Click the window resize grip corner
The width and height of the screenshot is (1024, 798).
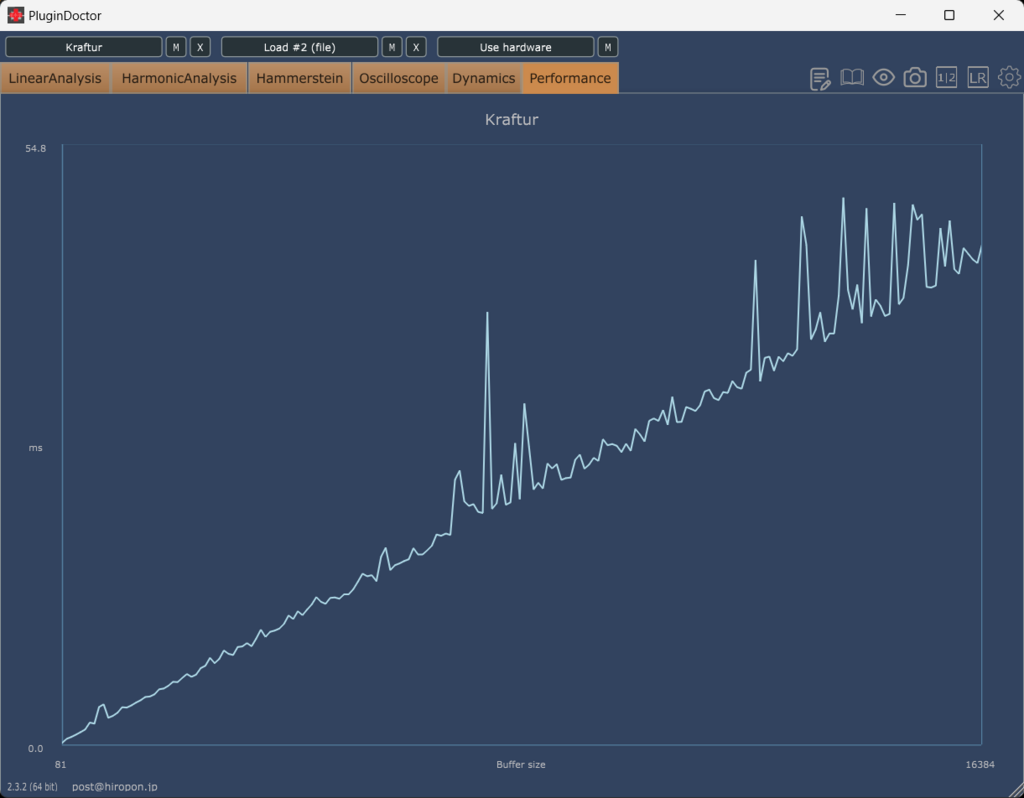1016,790
